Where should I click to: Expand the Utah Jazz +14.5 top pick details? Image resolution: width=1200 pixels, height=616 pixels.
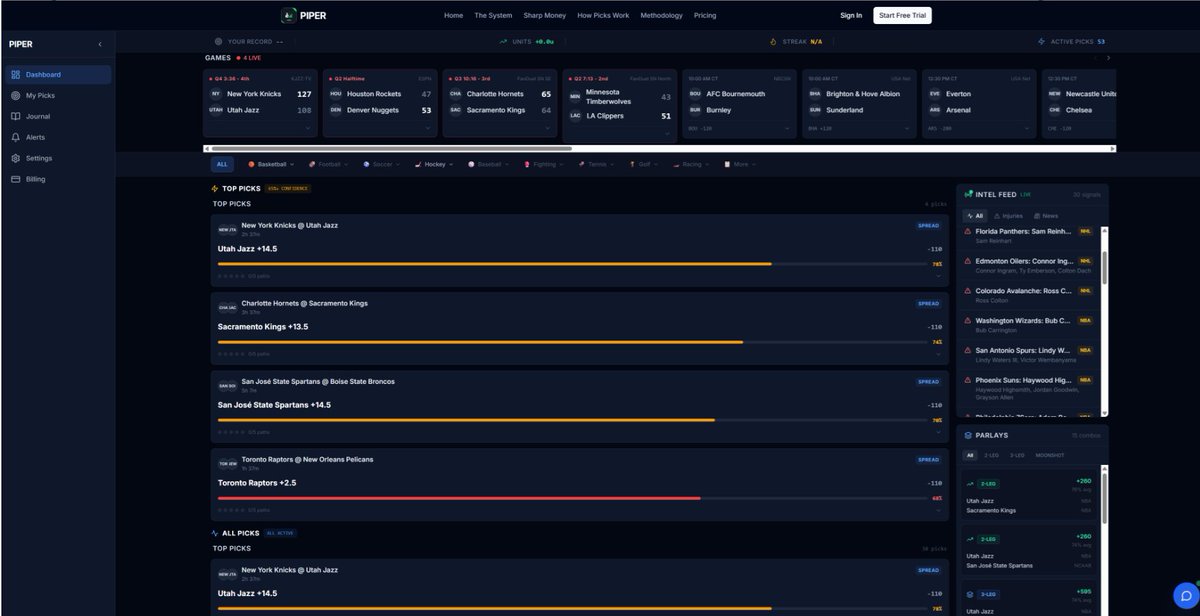coord(938,276)
